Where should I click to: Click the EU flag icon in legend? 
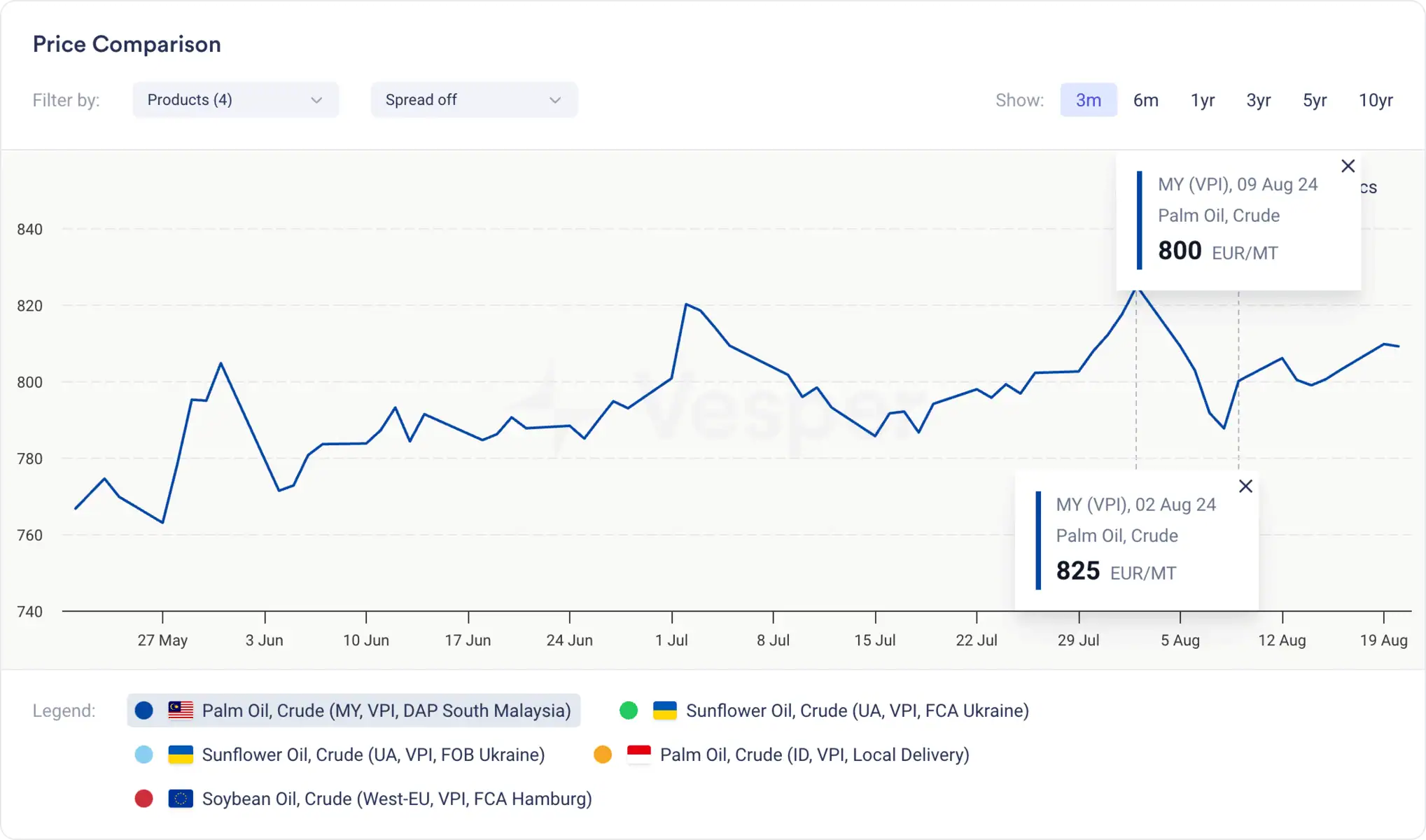point(181,798)
